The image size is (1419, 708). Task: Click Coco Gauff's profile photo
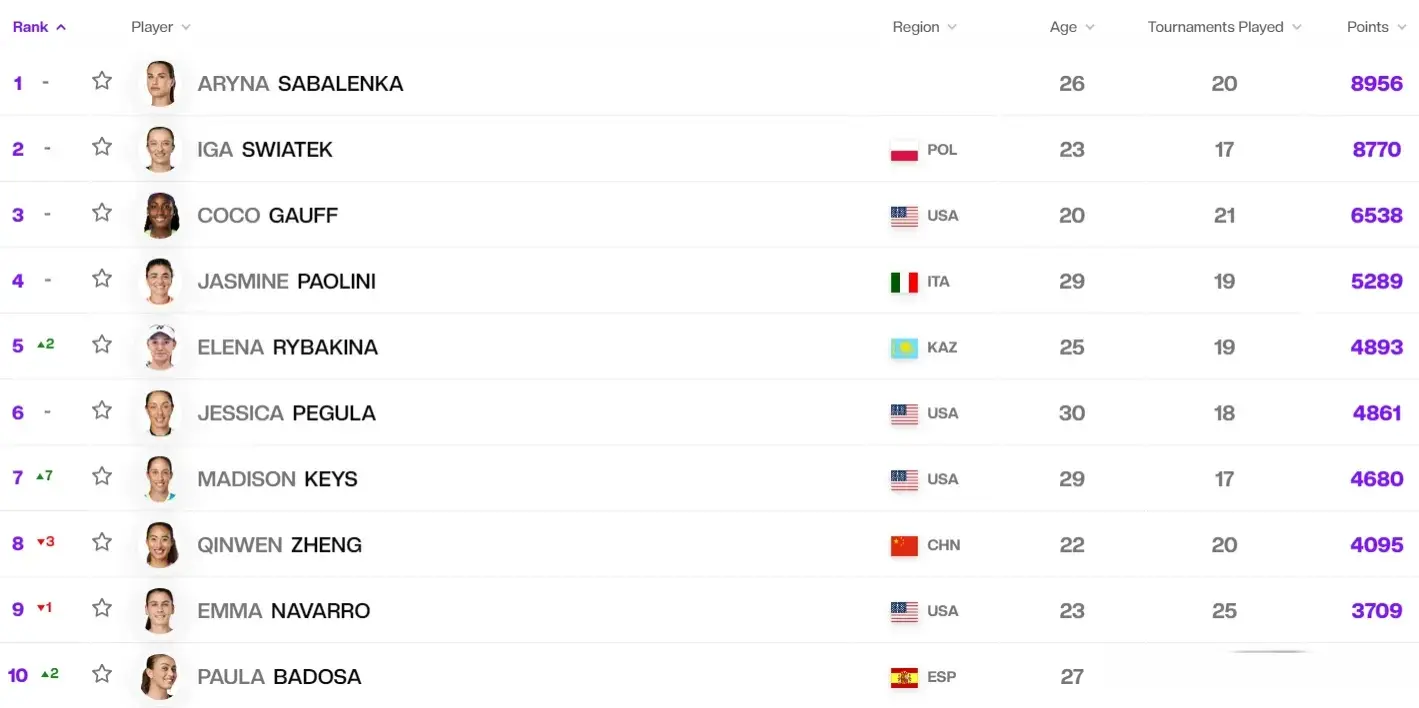[161, 215]
